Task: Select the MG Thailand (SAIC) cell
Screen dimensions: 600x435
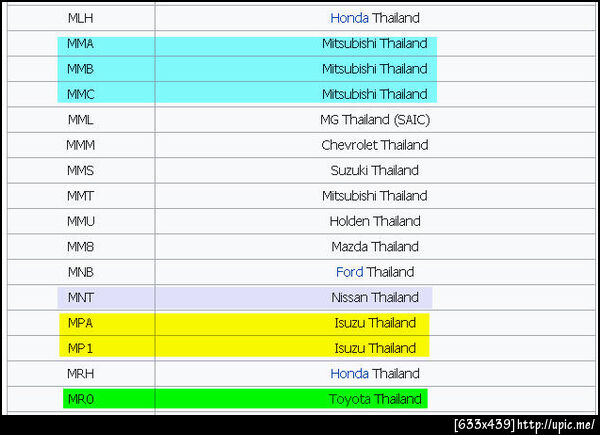Action: click(x=375, y=120)
